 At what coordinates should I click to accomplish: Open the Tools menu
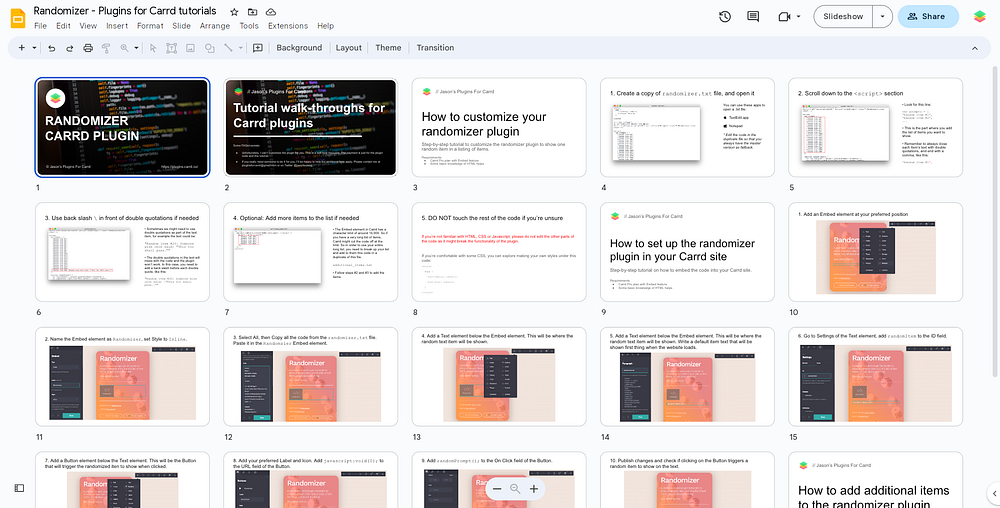[249, 26]
